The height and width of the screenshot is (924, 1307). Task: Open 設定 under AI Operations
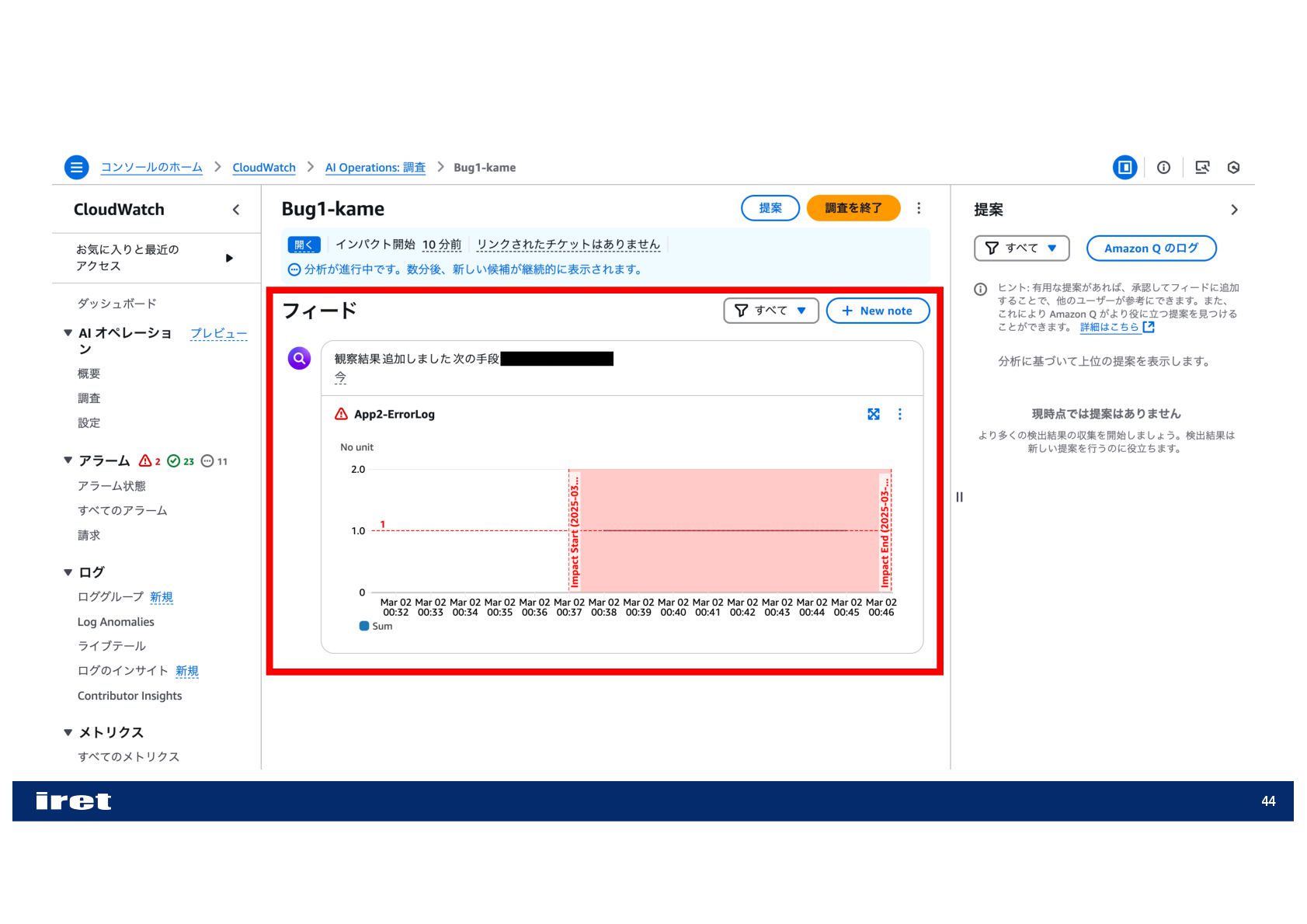[x=89, y=423]
